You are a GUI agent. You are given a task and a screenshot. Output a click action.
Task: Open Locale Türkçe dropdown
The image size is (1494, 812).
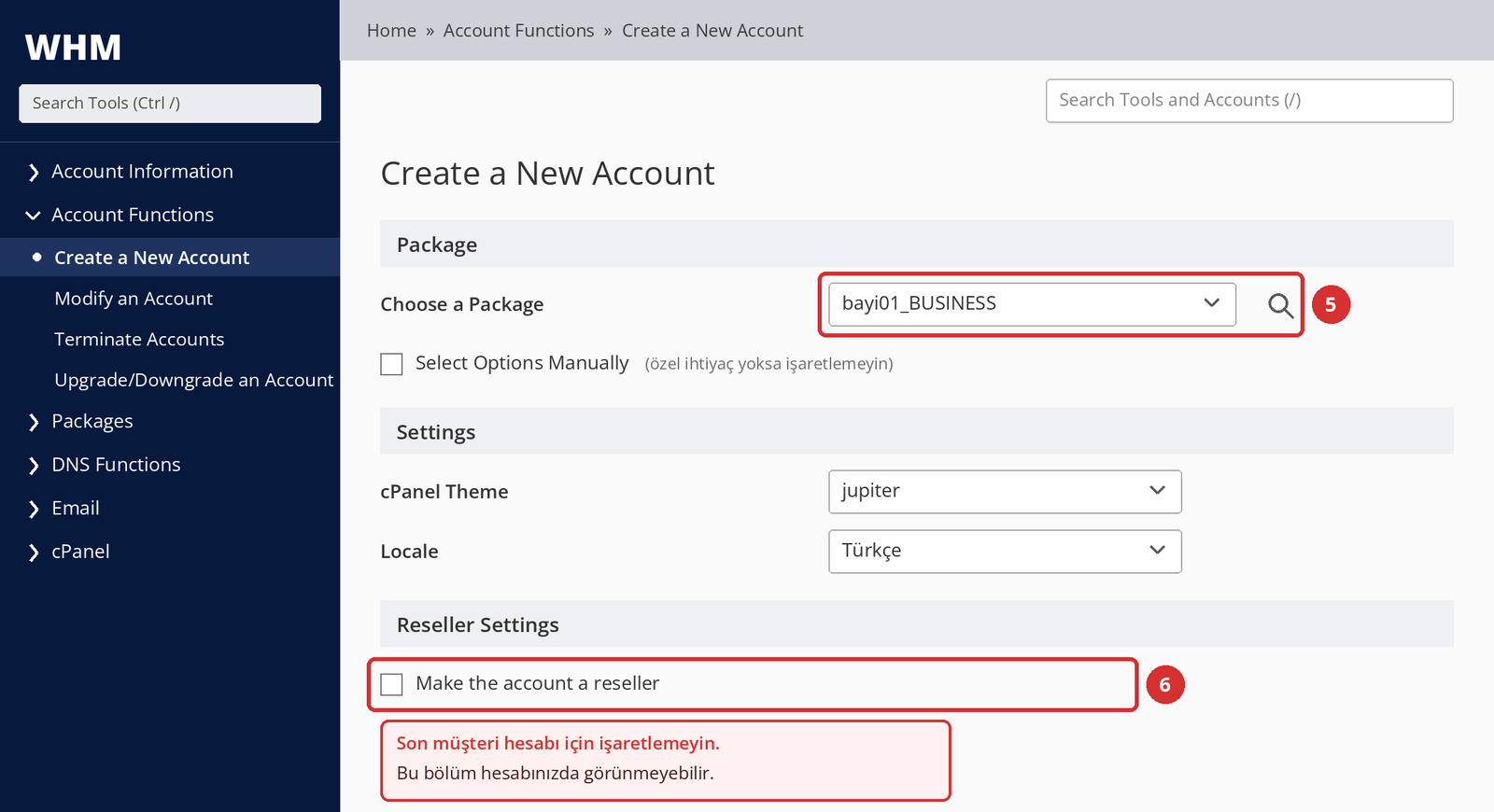pyautogui.click(x=1005, y=552)
